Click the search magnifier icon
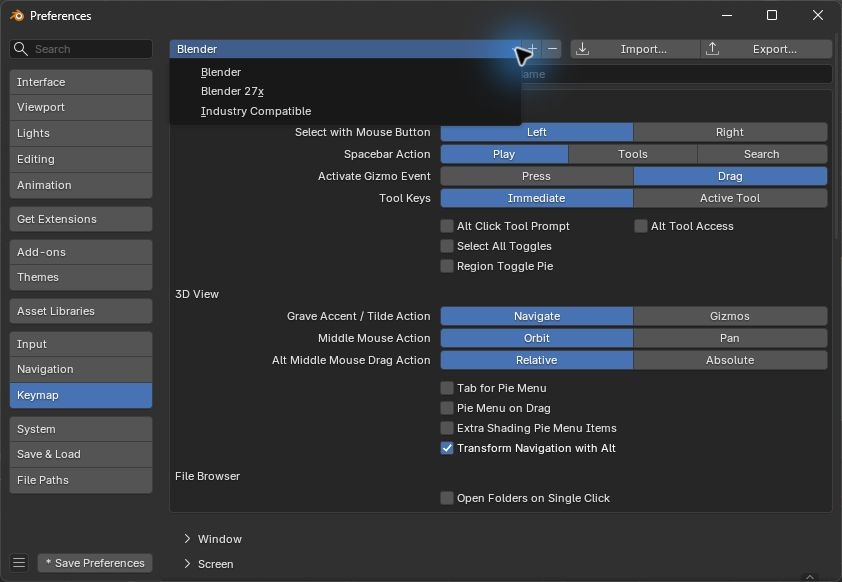 click(x=20, y=49)
